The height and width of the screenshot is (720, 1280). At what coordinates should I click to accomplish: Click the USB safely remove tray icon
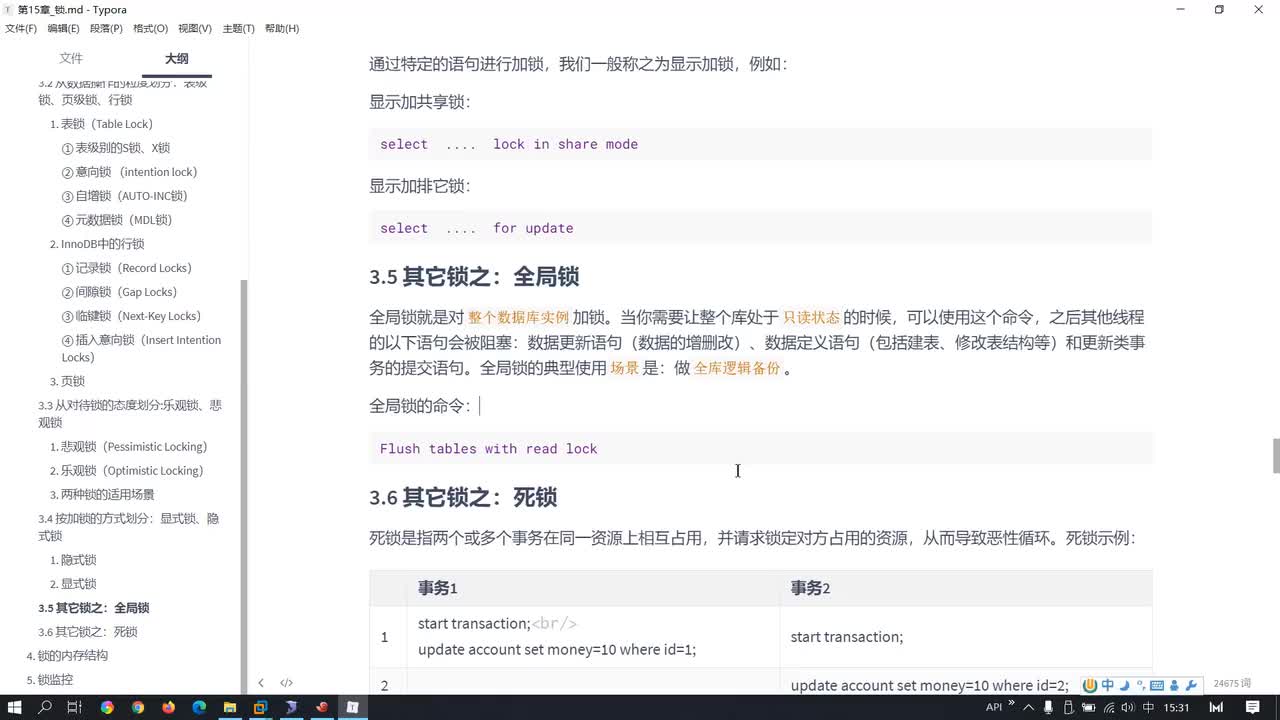point(1067,707)
